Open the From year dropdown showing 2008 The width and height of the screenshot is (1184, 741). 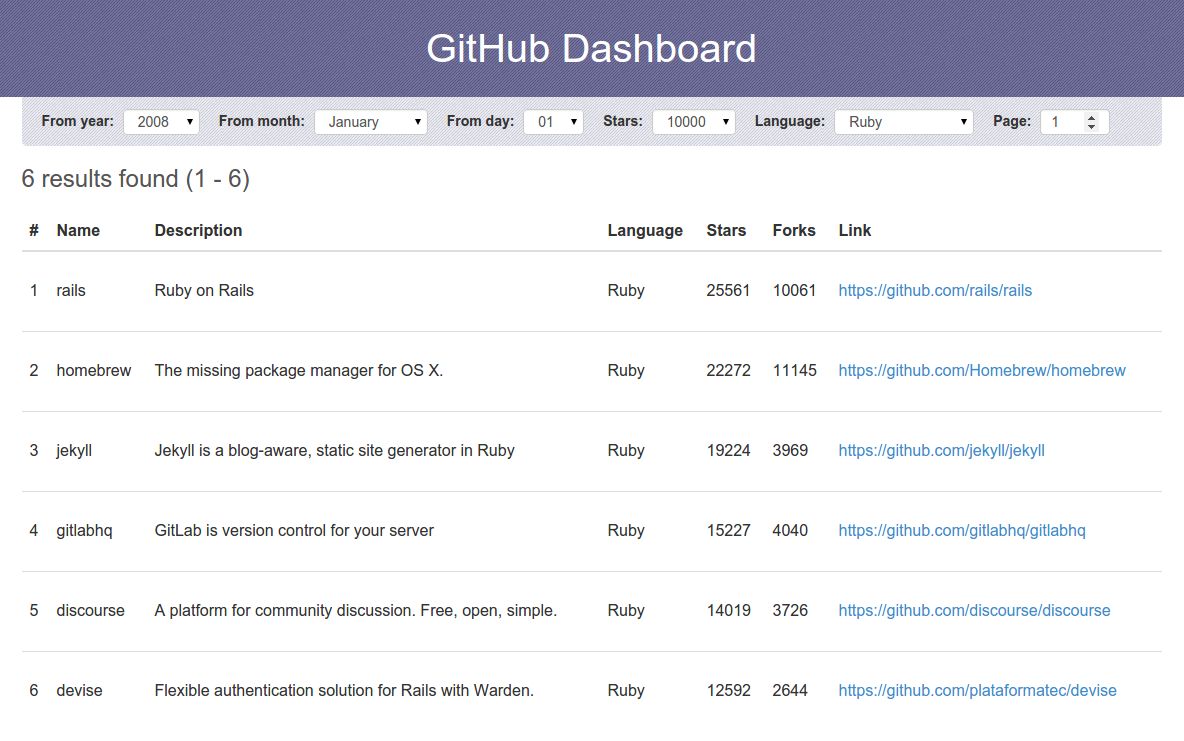pos(161,122)
